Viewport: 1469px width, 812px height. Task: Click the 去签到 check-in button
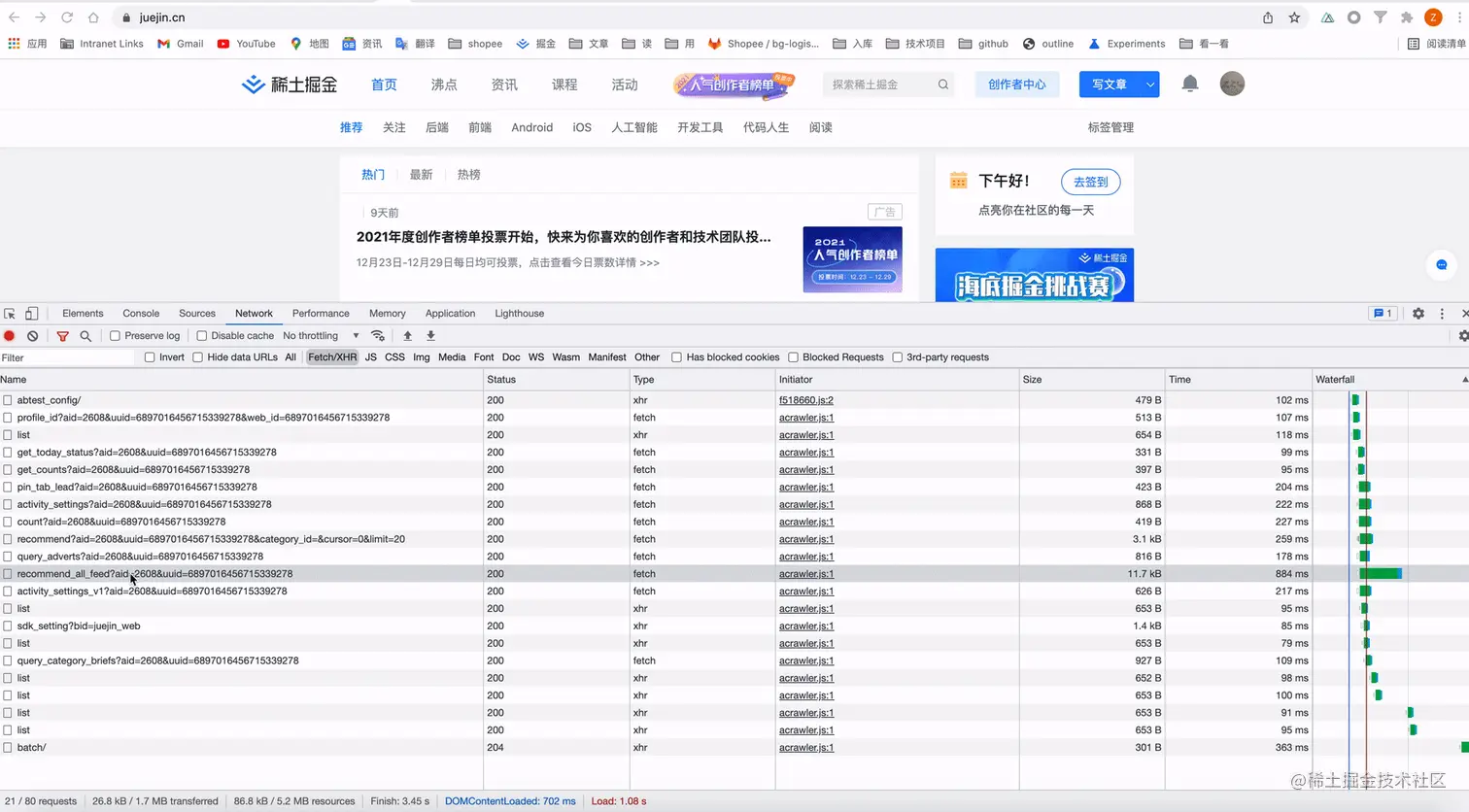tap(1091, 182)
